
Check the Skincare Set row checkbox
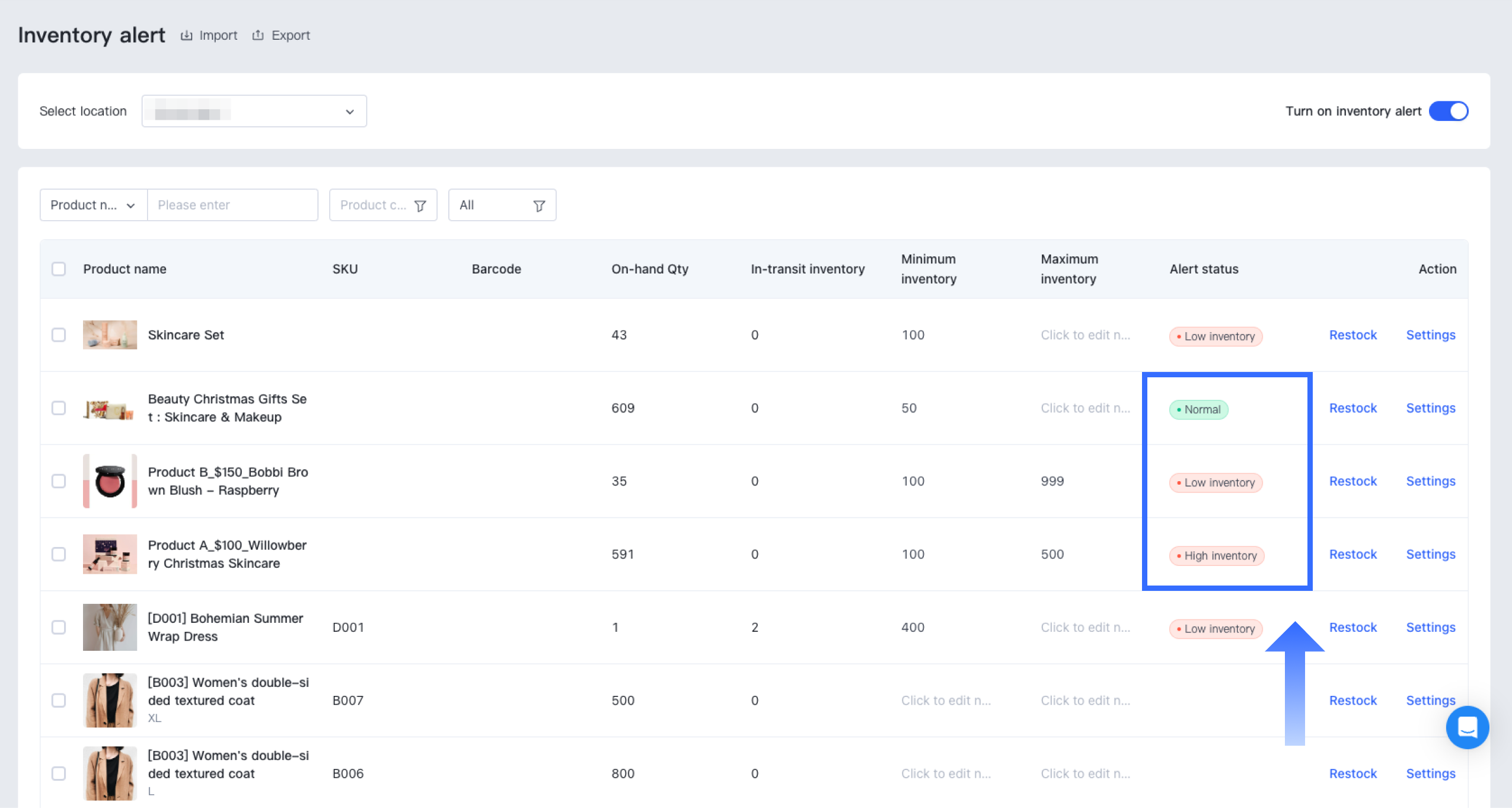tap(59, 335)
